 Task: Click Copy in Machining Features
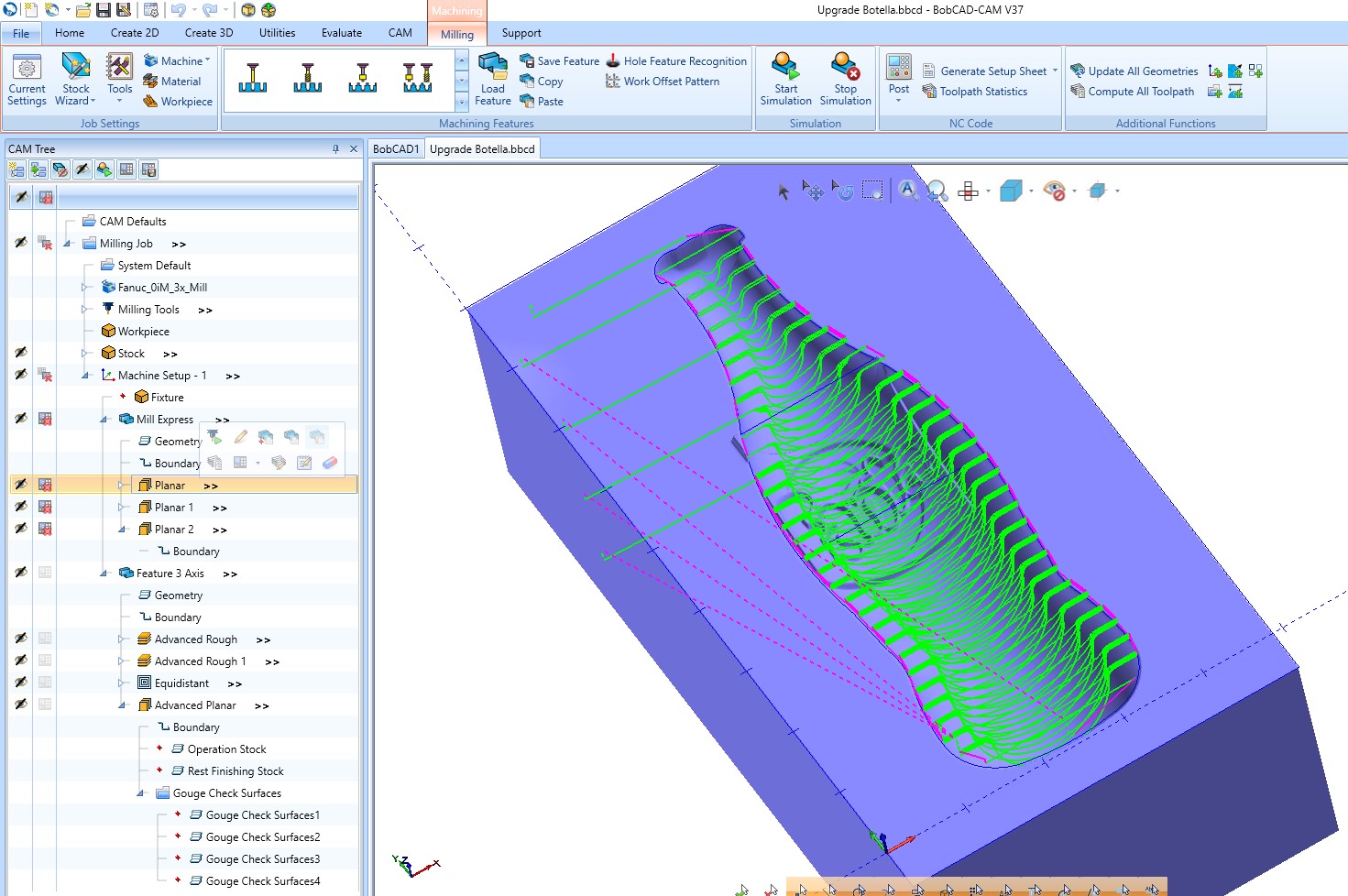[542, 82]
